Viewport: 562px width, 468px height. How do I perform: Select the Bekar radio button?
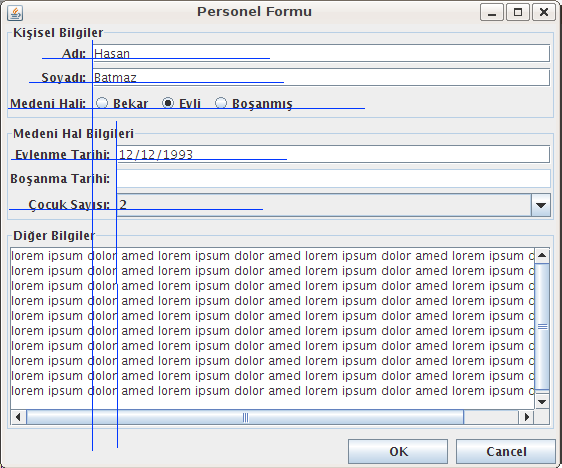(122, 104)
